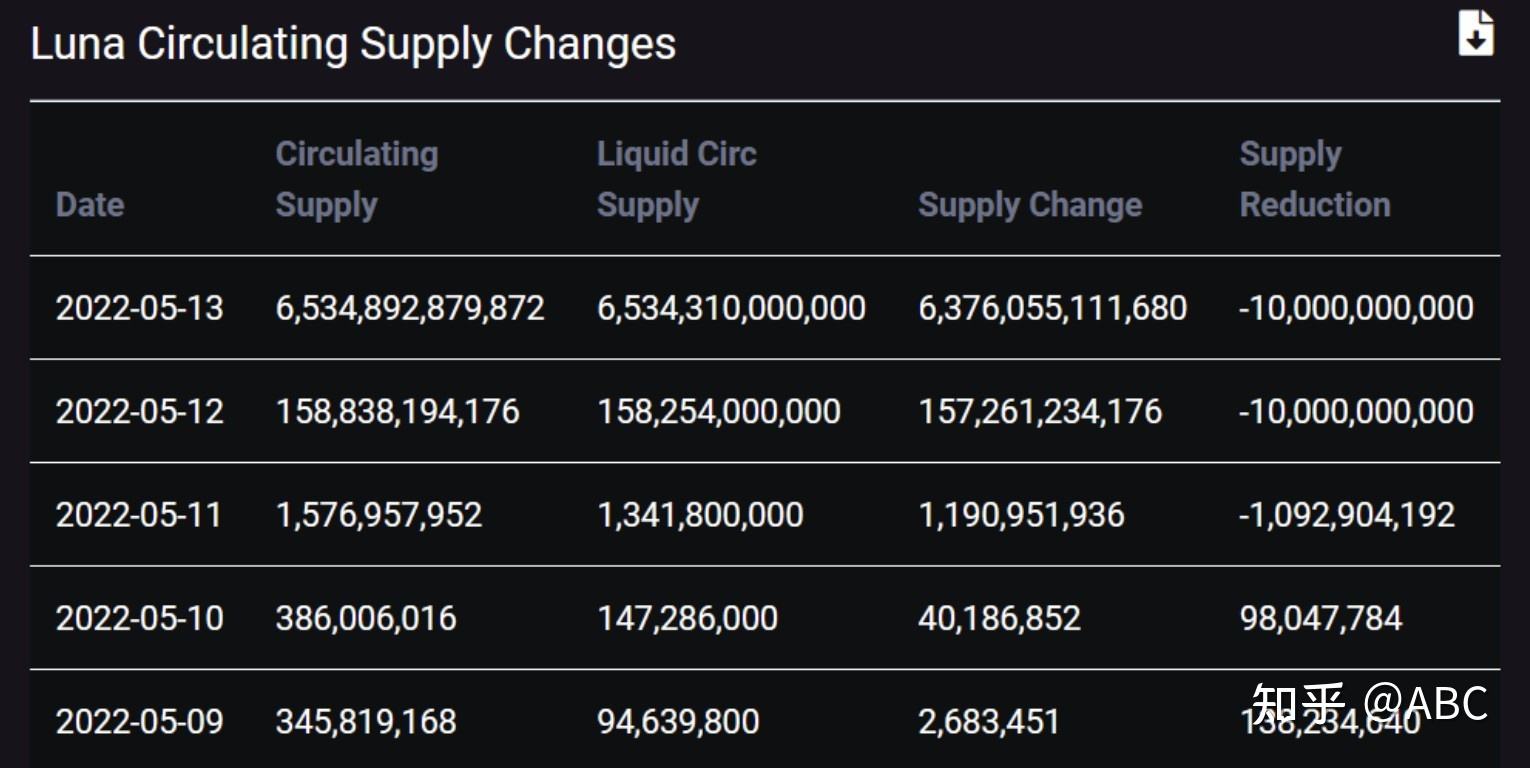Select the 2022-05-13 date cell
The height and width of the screenshot is (768, 1530).
(x=139, y=308)
